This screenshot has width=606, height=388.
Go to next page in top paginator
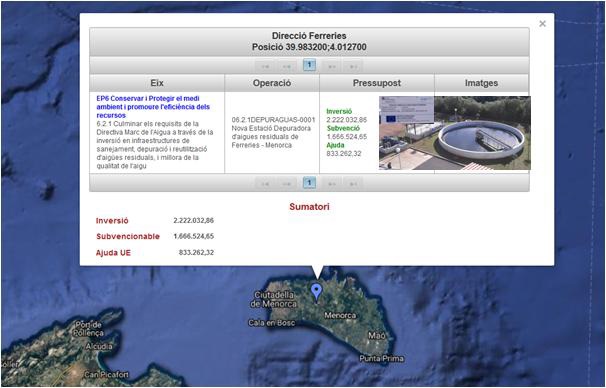point(332,66)
